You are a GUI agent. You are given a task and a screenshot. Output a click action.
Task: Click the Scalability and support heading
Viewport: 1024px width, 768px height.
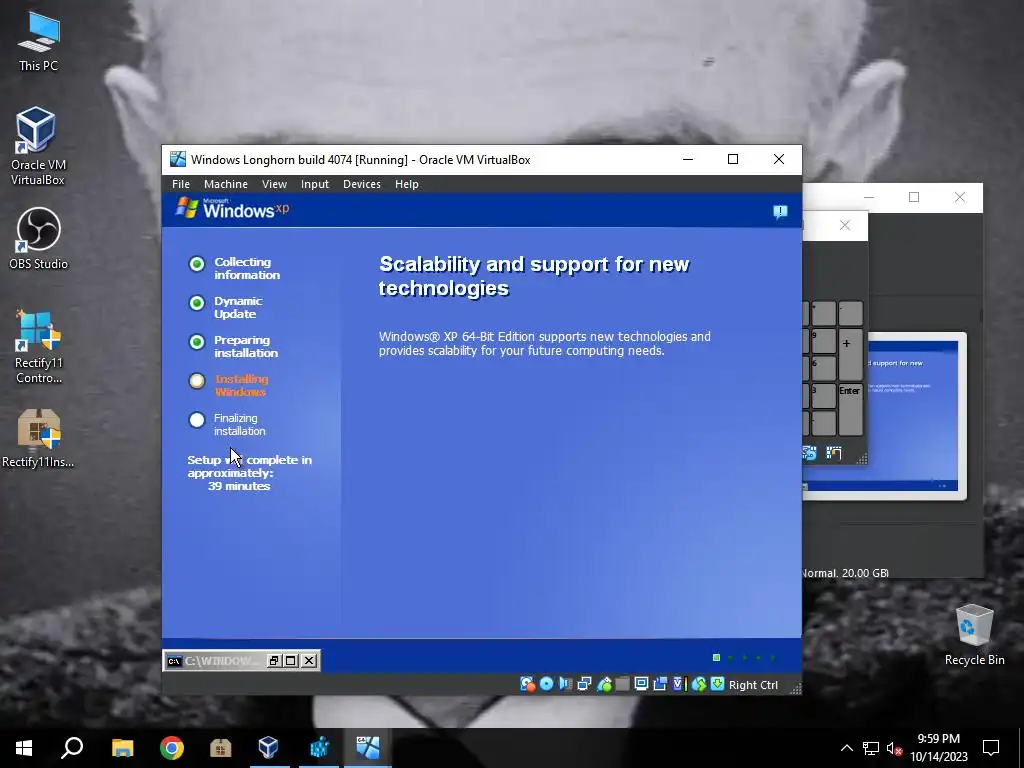pyautogui.click(x=534, y=276)
